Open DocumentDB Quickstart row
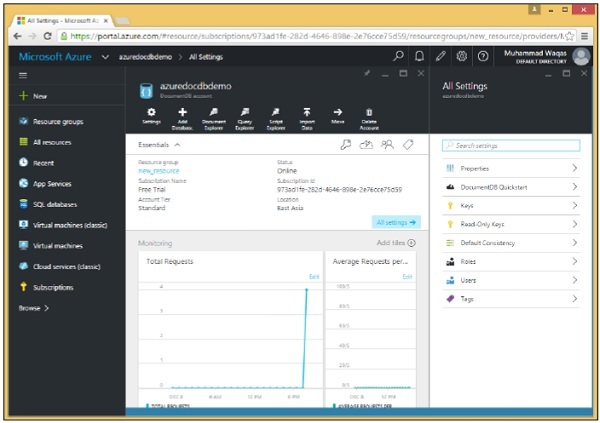Screen dimensions: 600x423 point(511,187)
